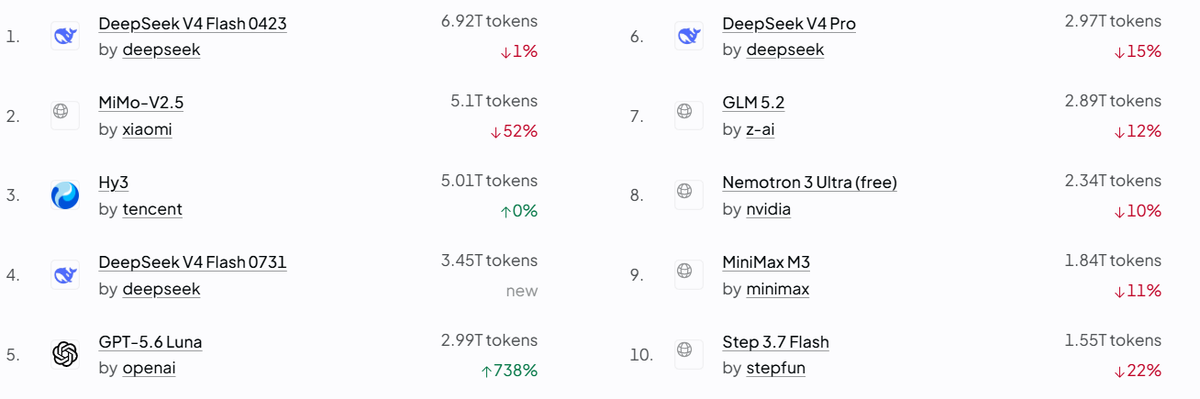Viewport: 1200px width, 399px height.
Task: Visit the xiaomi author link
Action: pos(147,129)
